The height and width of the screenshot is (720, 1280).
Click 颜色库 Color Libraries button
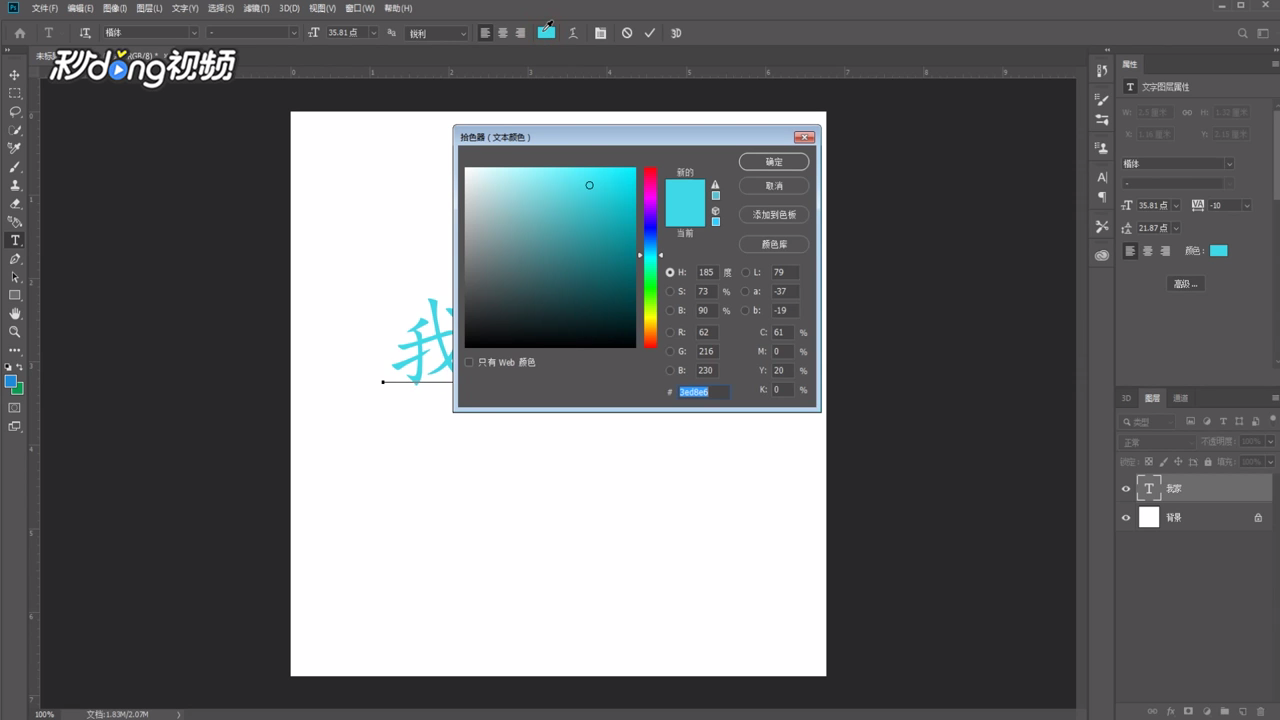pos(774,244)
